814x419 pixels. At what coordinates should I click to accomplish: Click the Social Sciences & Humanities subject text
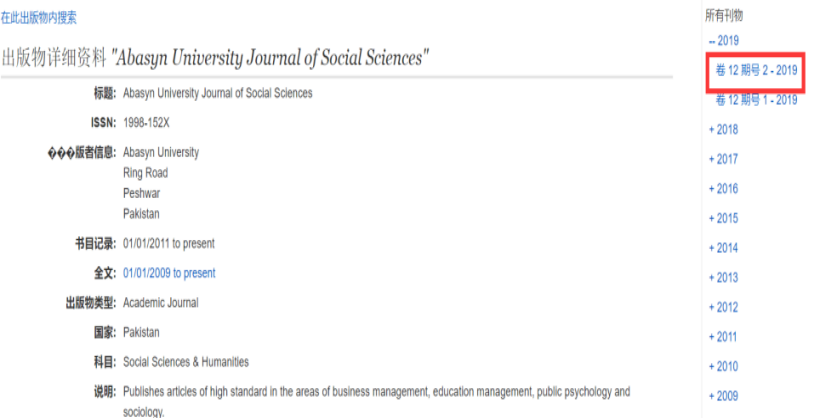[x=186, y=362]
